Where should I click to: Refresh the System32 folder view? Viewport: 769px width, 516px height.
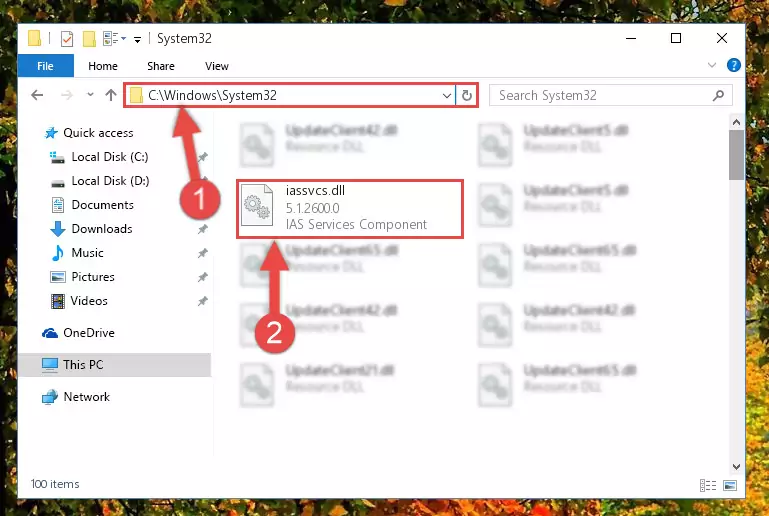[x=466, y=96]
